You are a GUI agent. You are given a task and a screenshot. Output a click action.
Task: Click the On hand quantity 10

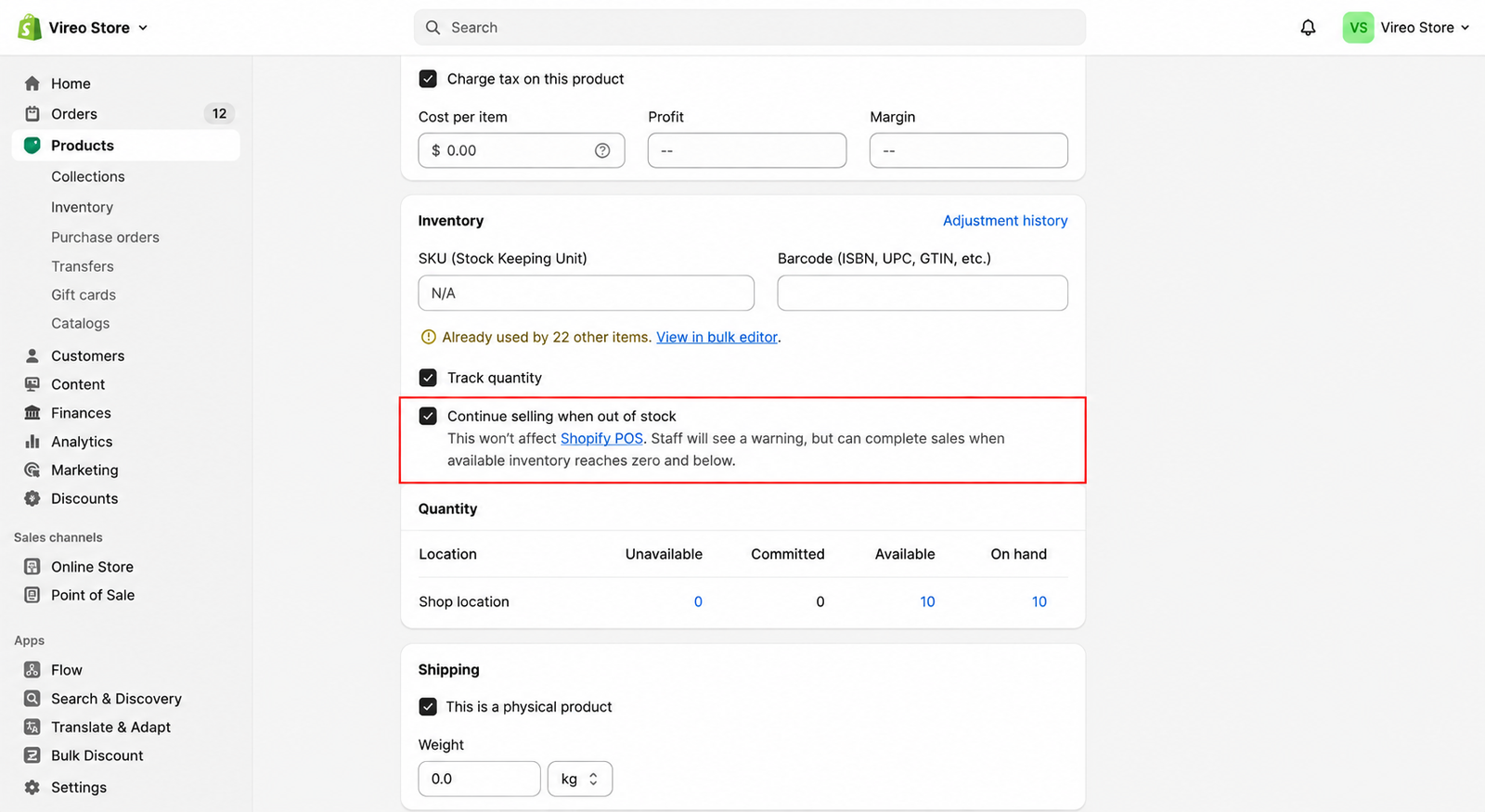[1039, 601]
